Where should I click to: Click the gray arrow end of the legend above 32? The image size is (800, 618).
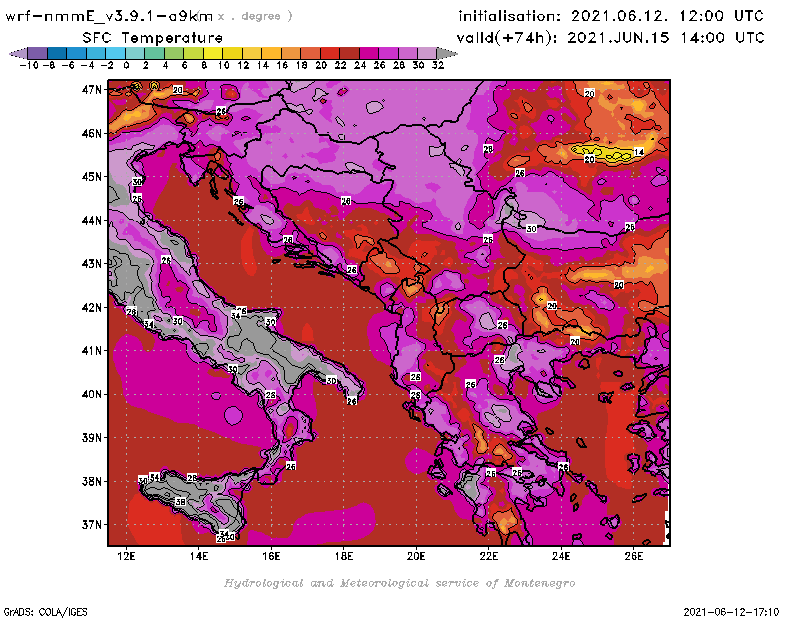point(447,54)
